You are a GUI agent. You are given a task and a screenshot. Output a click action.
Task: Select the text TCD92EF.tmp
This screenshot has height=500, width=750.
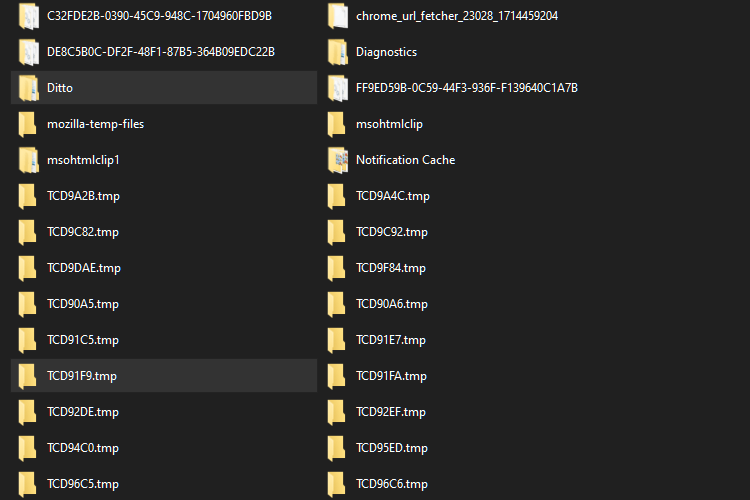click(391, 412)
